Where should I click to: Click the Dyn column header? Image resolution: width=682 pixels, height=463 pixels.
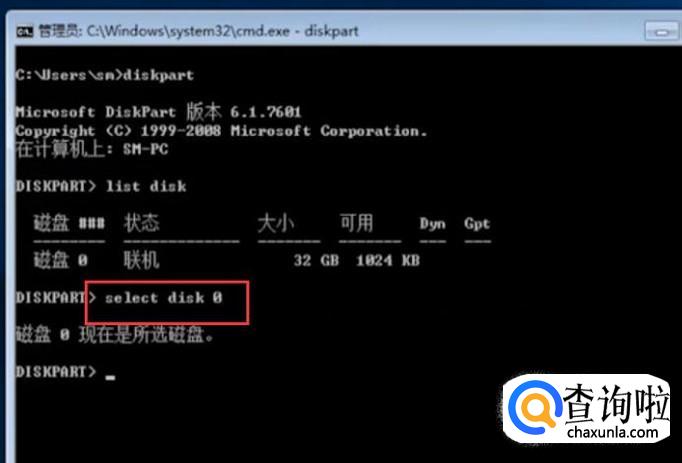pos(432,224)
